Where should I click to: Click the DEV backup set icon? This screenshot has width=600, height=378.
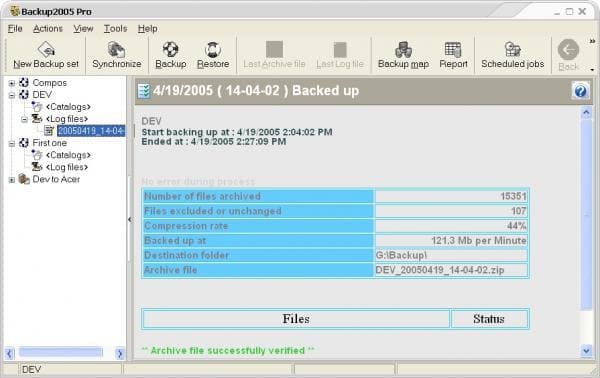coord(24,94)
